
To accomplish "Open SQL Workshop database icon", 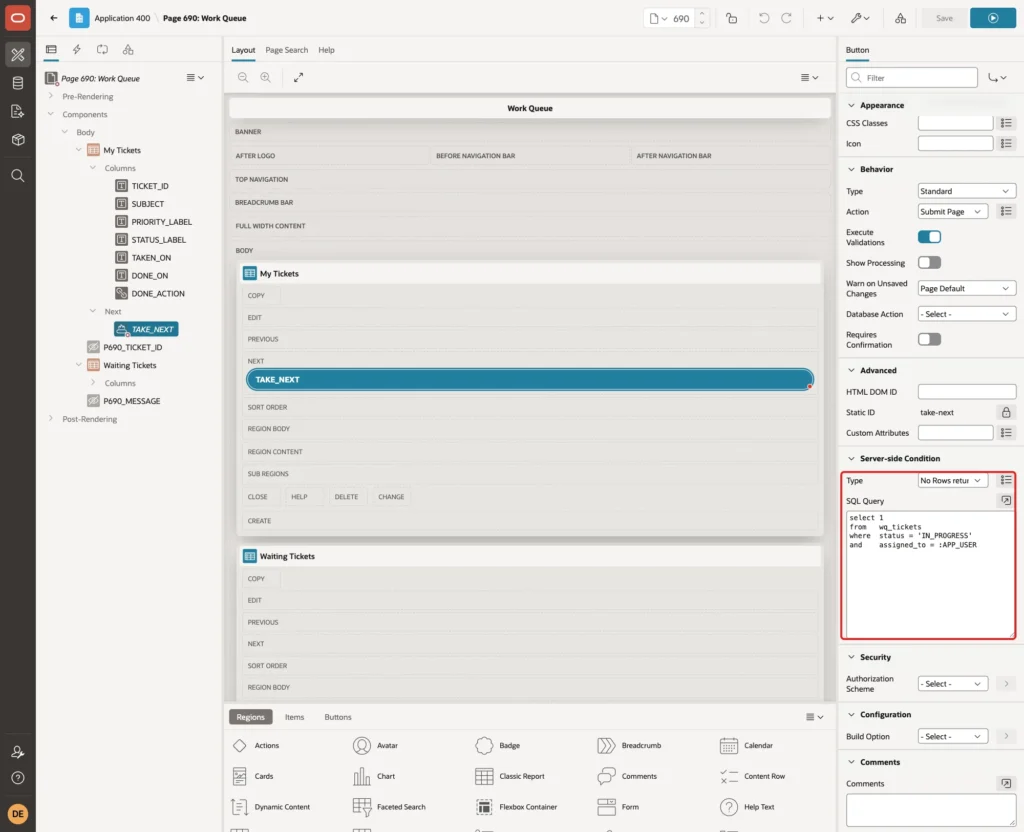I will [x=18, y=83].
